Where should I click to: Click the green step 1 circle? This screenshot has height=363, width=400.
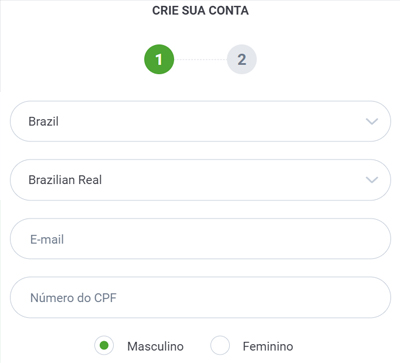tap(159, 59)
